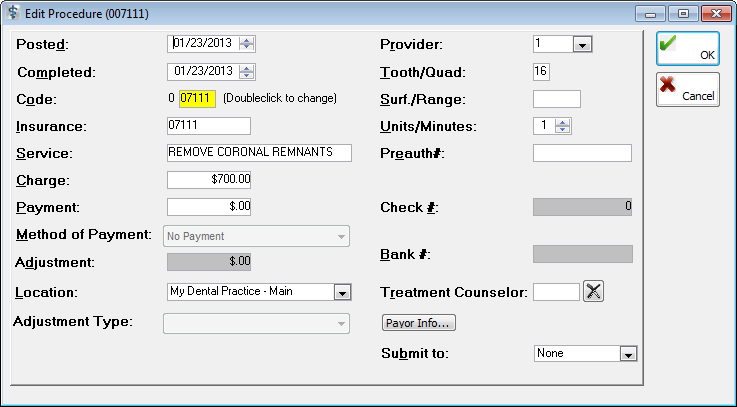Click the Surf./Range input box
The image size is (737, 407).
(x=557, y=99)
